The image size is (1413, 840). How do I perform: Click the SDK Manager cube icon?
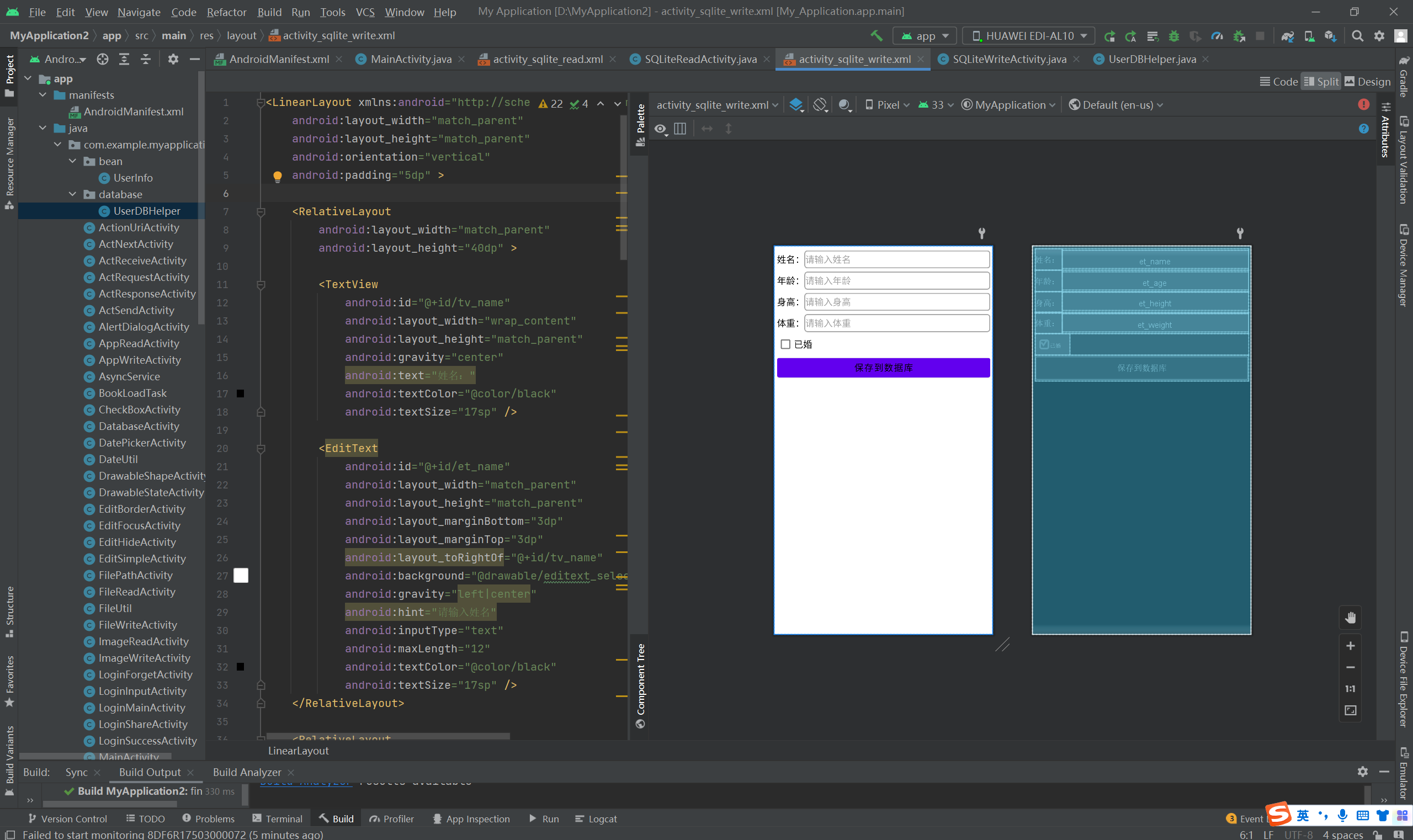[1331, 36]
